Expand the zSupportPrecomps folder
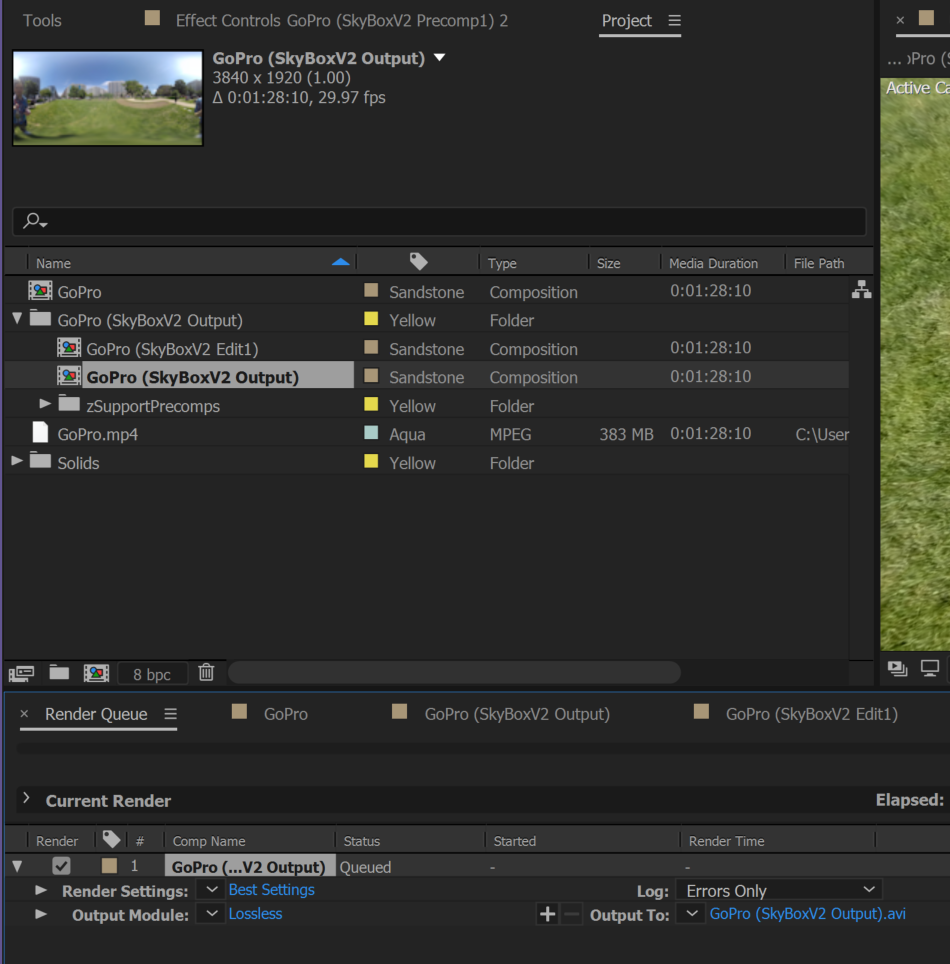The image size is (950, 964). [45, 404]
